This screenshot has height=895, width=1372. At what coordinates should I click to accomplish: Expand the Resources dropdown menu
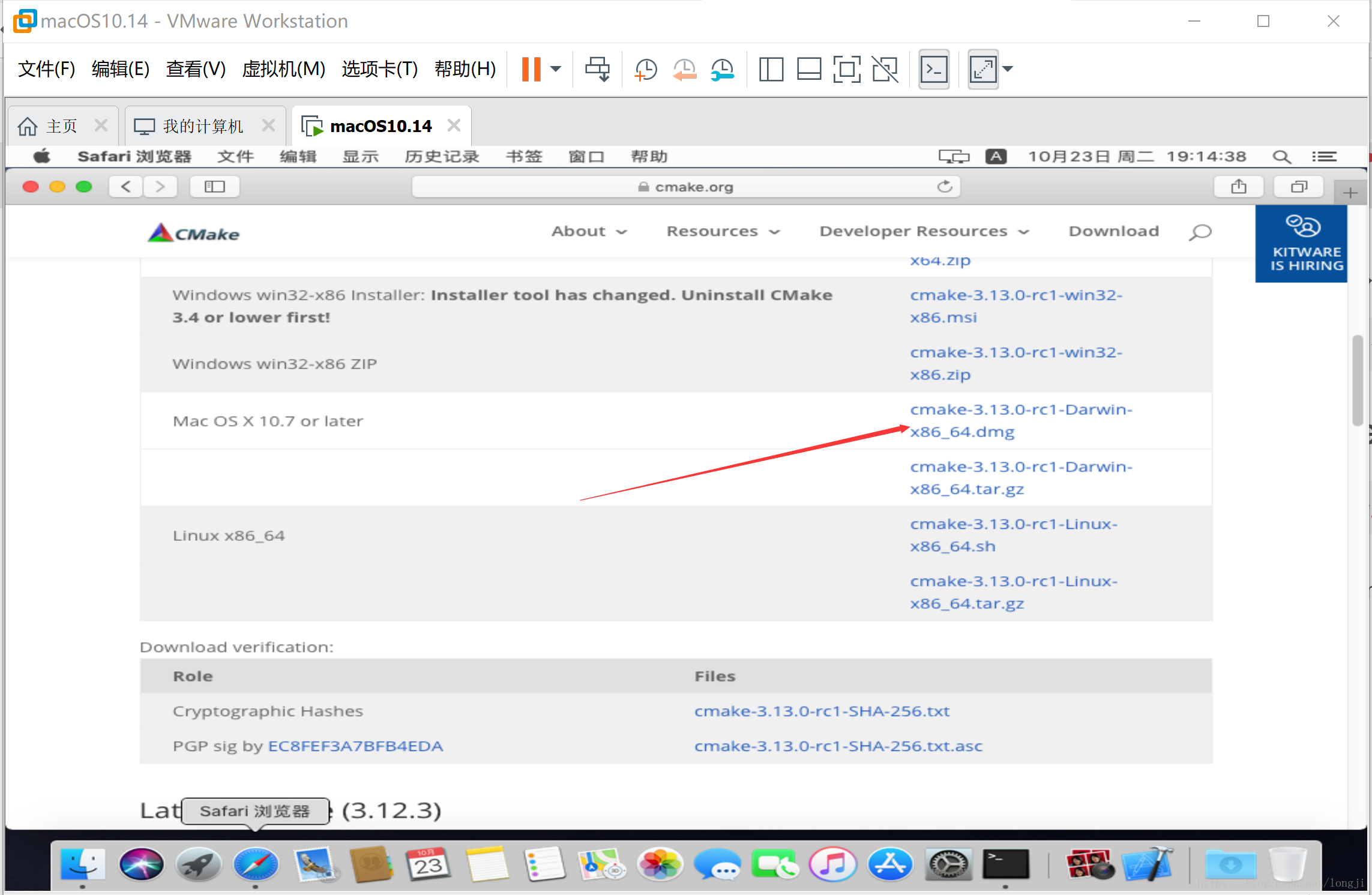[x=723, y=232]
